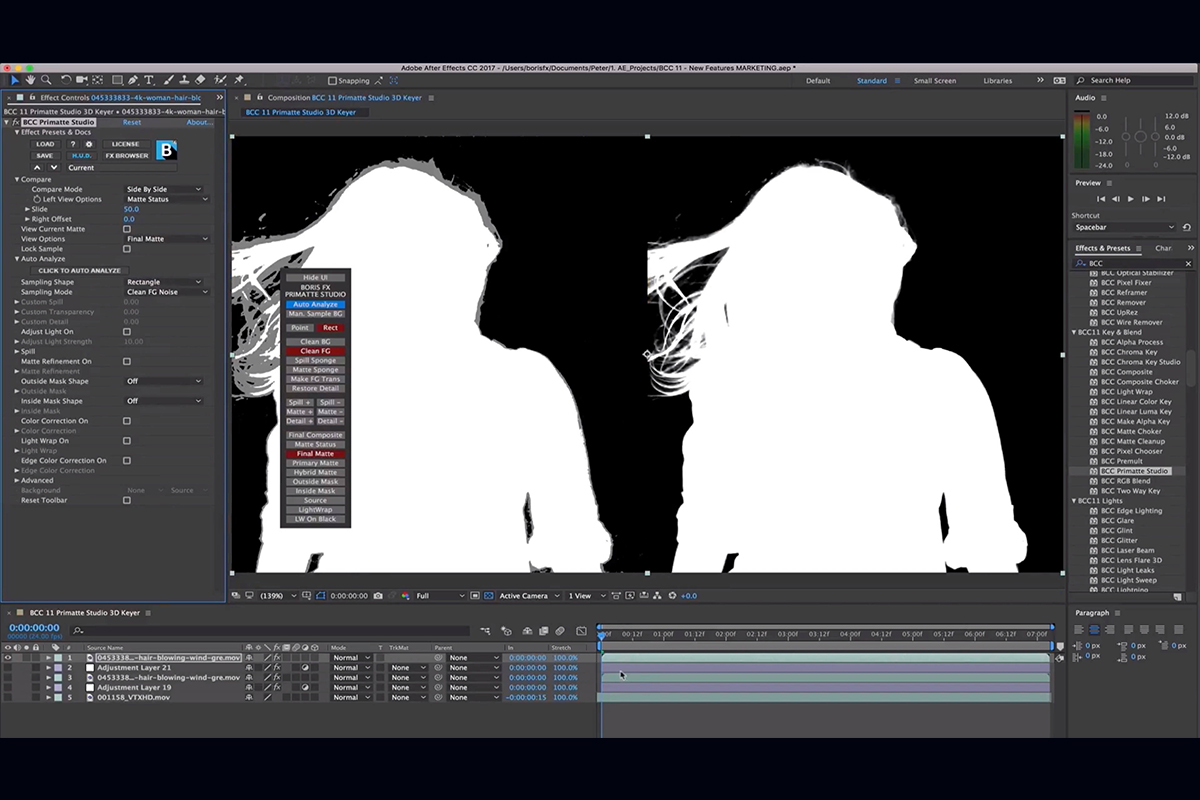Screen dimensions: 1200x800
Task: Enable Color Correction On checkbox
Action: (x=127, y=421)
